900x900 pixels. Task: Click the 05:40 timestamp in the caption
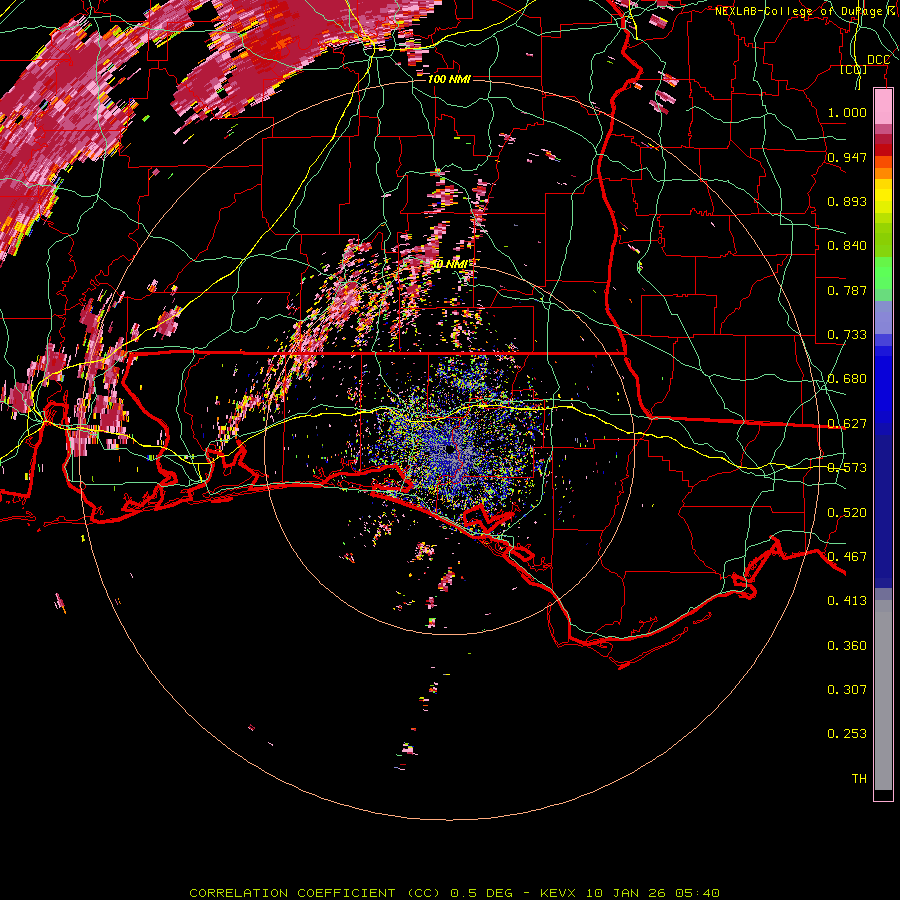click(x=697, y=893)
